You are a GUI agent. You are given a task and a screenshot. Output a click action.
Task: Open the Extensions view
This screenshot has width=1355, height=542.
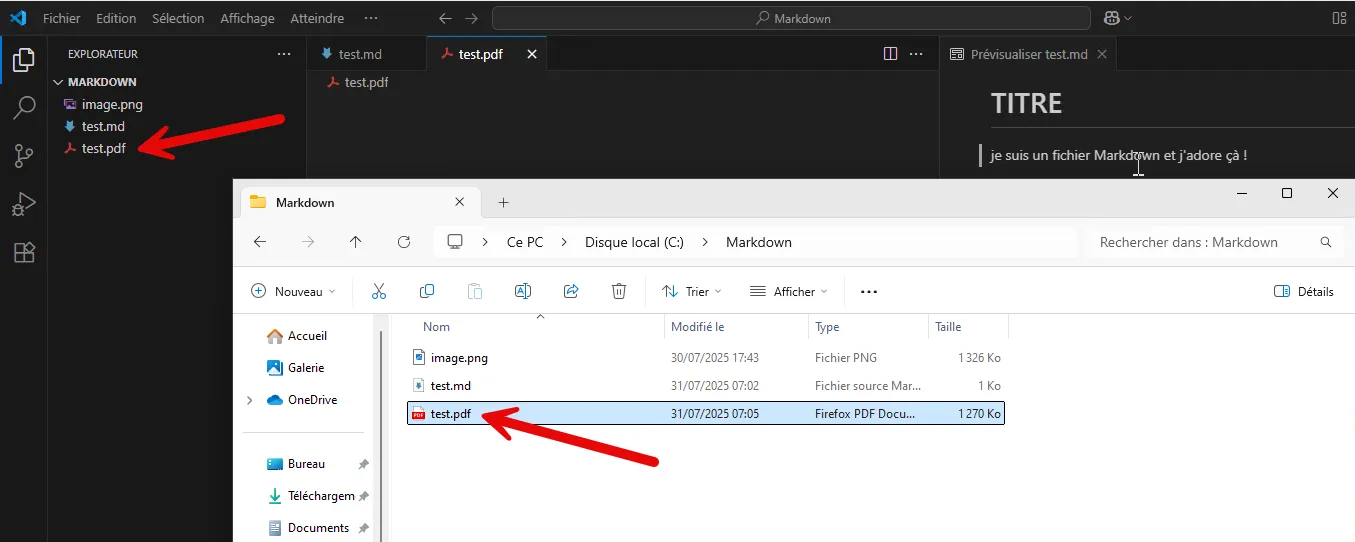[23, 252]
